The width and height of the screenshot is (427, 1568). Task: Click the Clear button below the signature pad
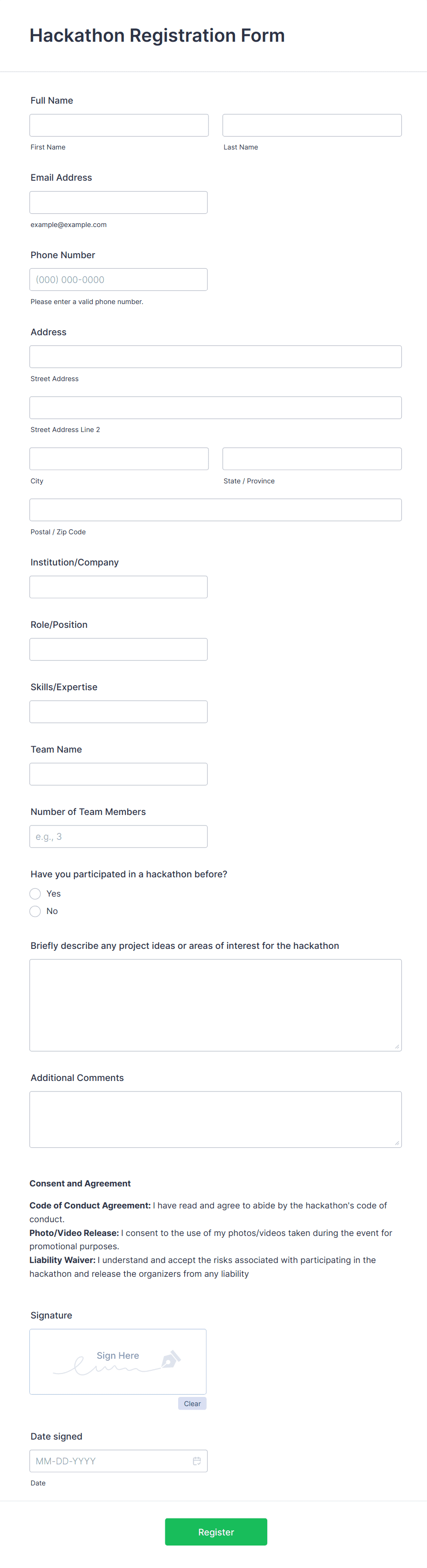tap(192, 1403)
